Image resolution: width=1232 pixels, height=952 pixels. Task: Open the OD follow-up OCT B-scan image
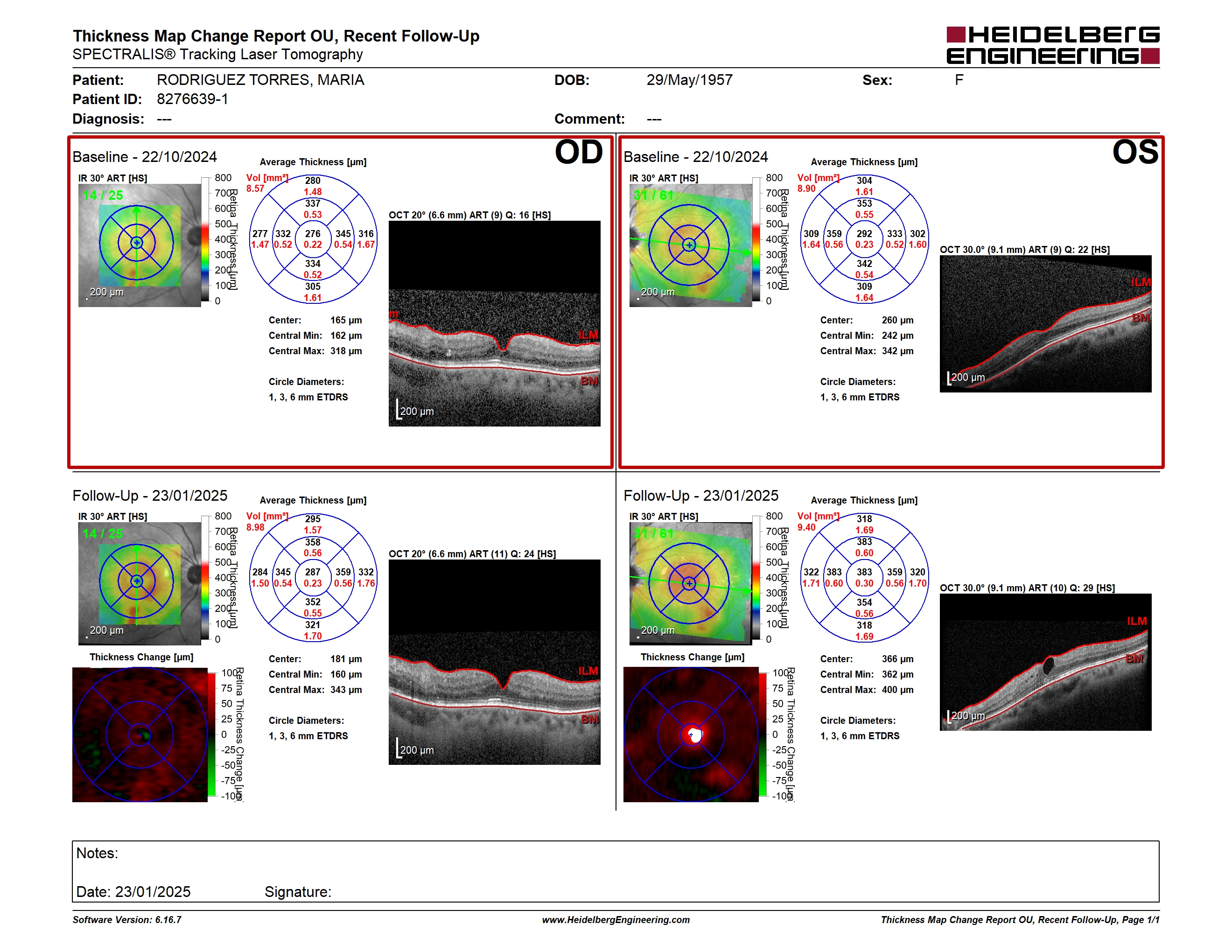494,662
